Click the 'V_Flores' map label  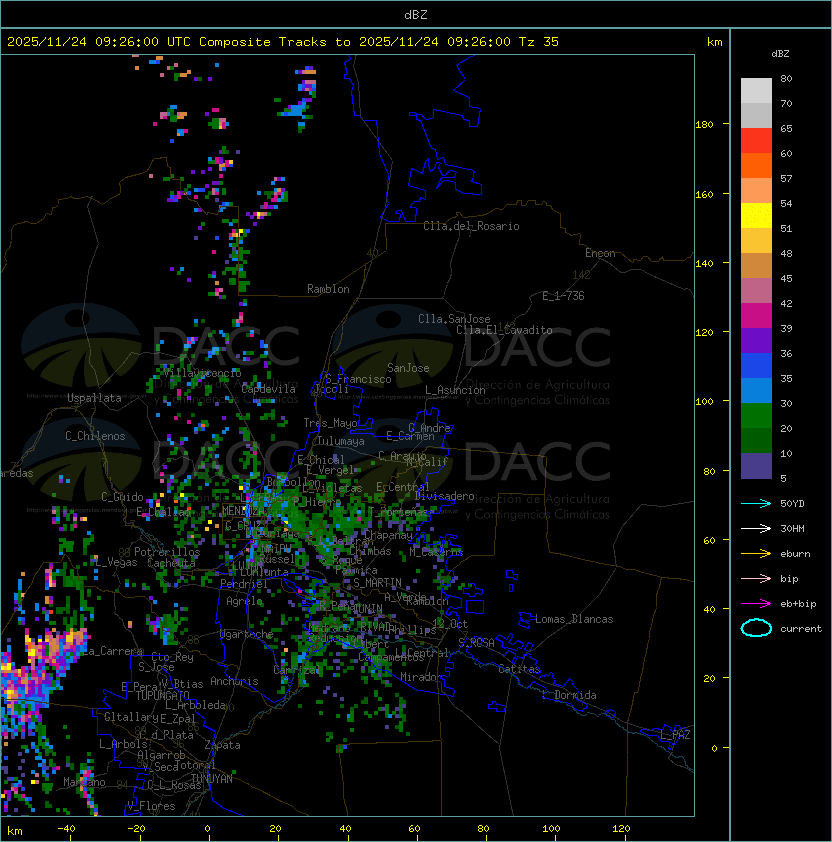point(151,806)
